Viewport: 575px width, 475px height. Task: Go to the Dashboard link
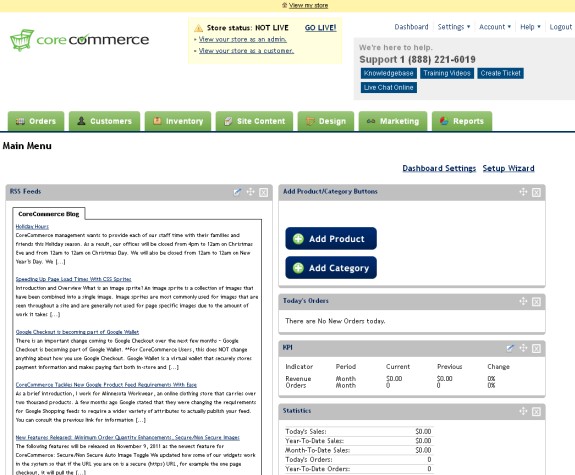pos(411,27)
